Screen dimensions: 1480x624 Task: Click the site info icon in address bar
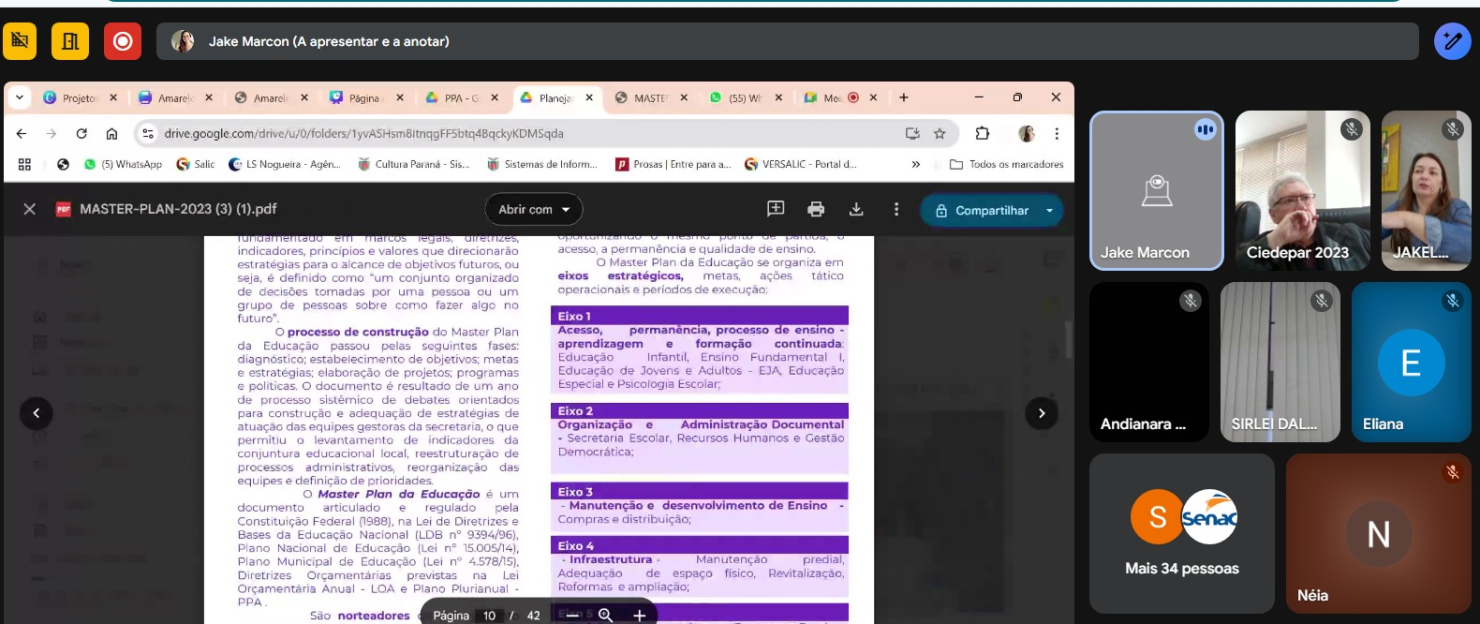point(148,133)
